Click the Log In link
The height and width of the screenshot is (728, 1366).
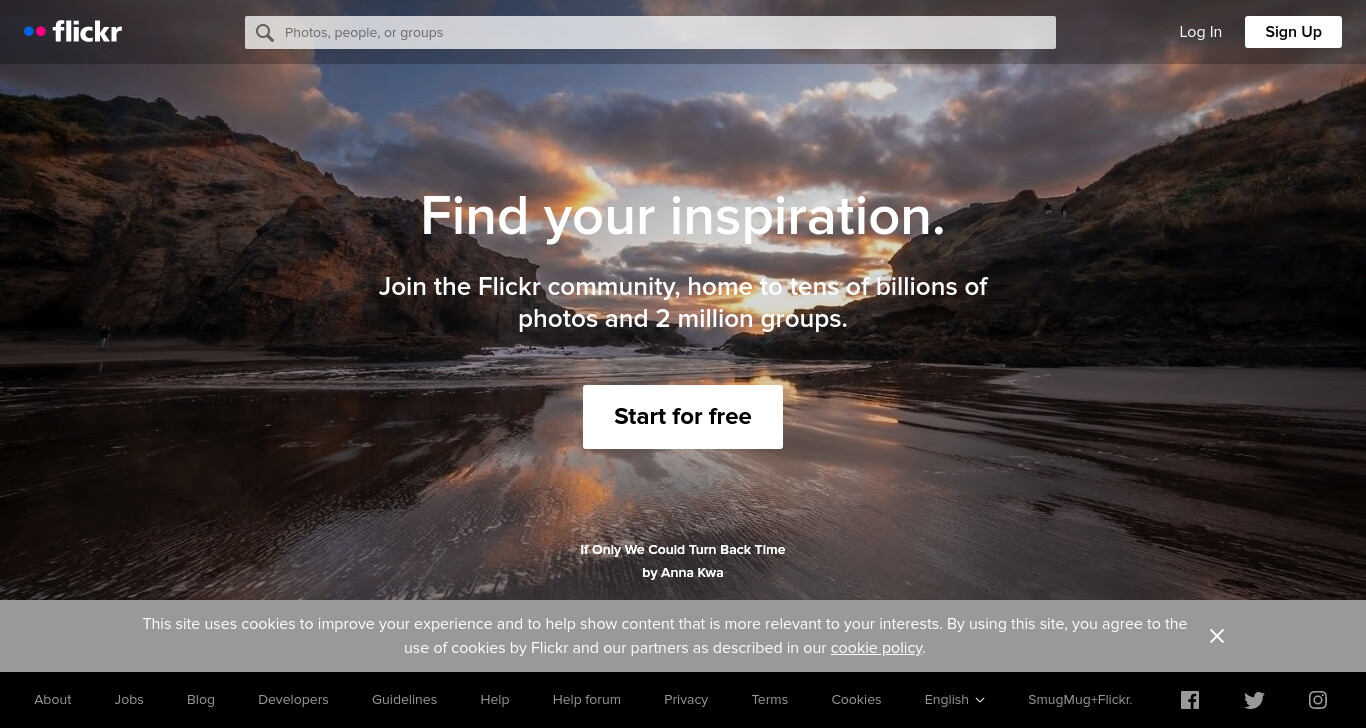coord(1200,32)
